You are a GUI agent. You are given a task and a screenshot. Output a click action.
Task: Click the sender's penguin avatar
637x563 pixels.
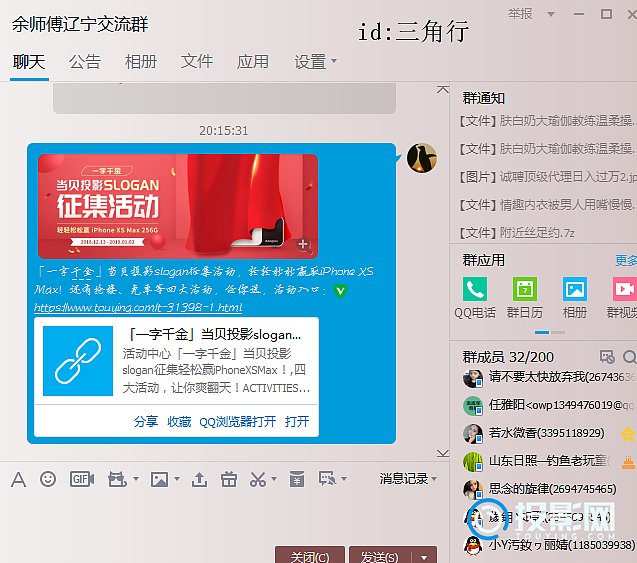point(422,158)
